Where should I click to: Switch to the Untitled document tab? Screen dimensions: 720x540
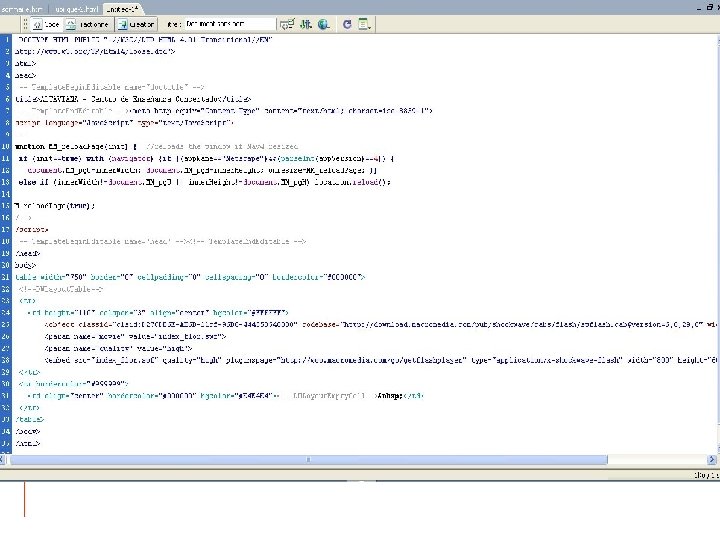[x=122, y=9]
